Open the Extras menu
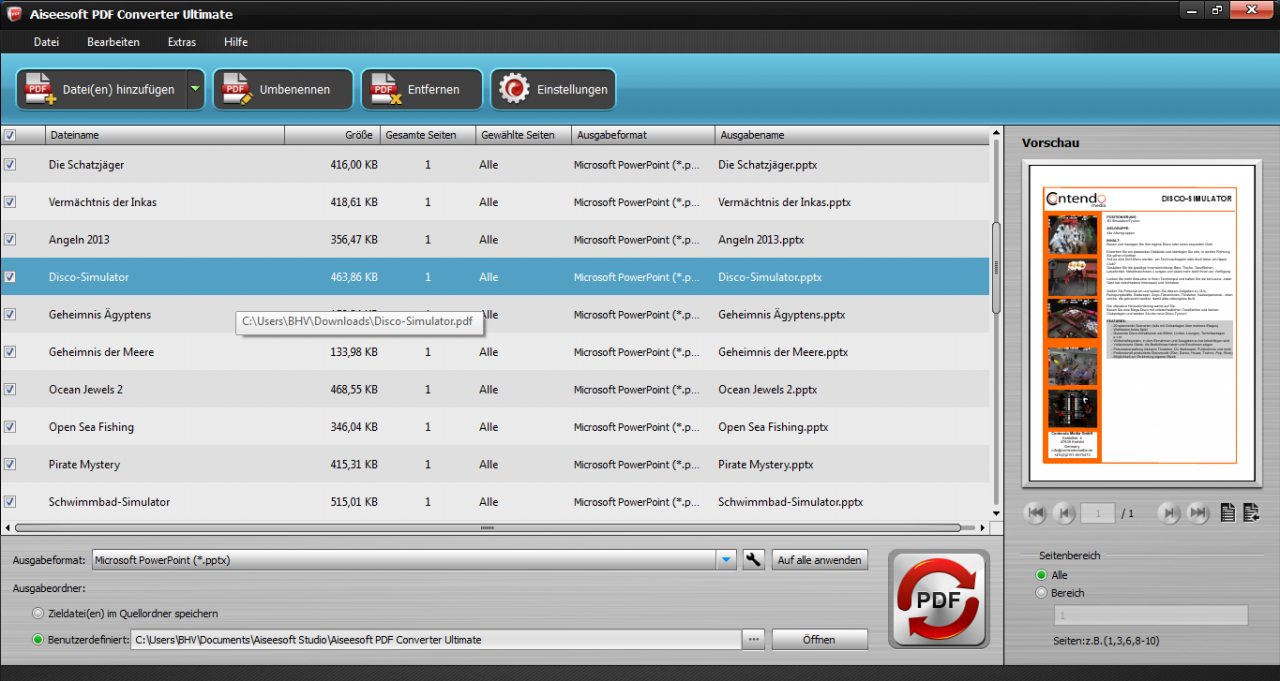The height and width of the screenshot is (681, 1280). [182, 42]
